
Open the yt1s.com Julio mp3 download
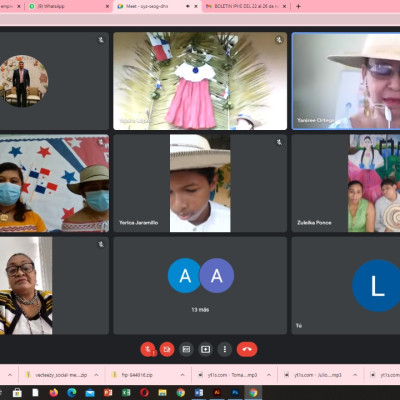point(314,375)
